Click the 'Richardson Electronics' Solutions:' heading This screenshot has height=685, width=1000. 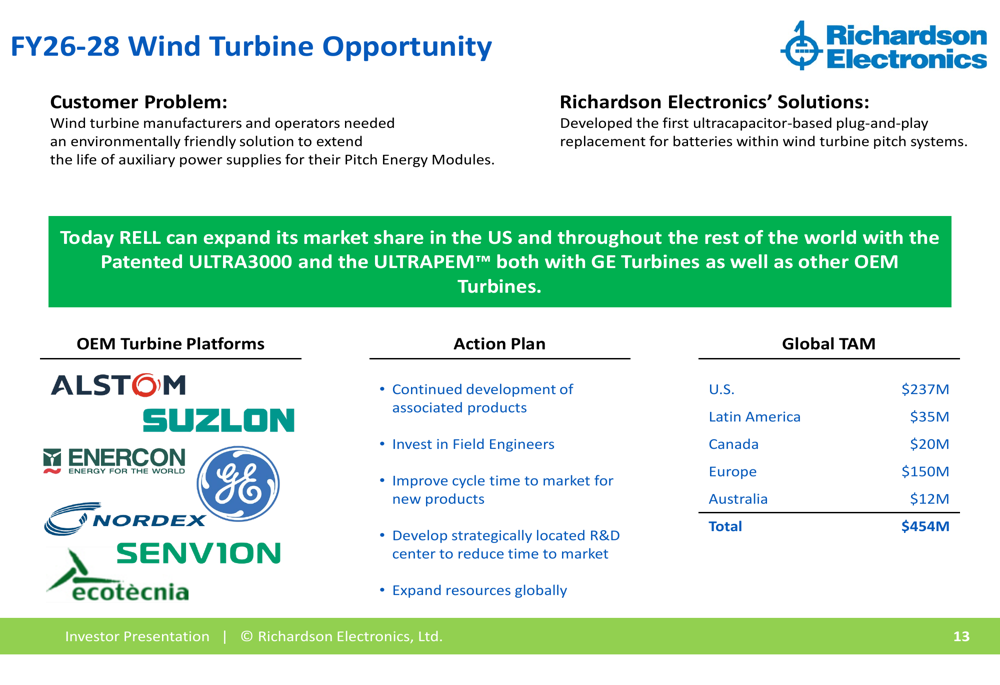[x=714, y=102]
